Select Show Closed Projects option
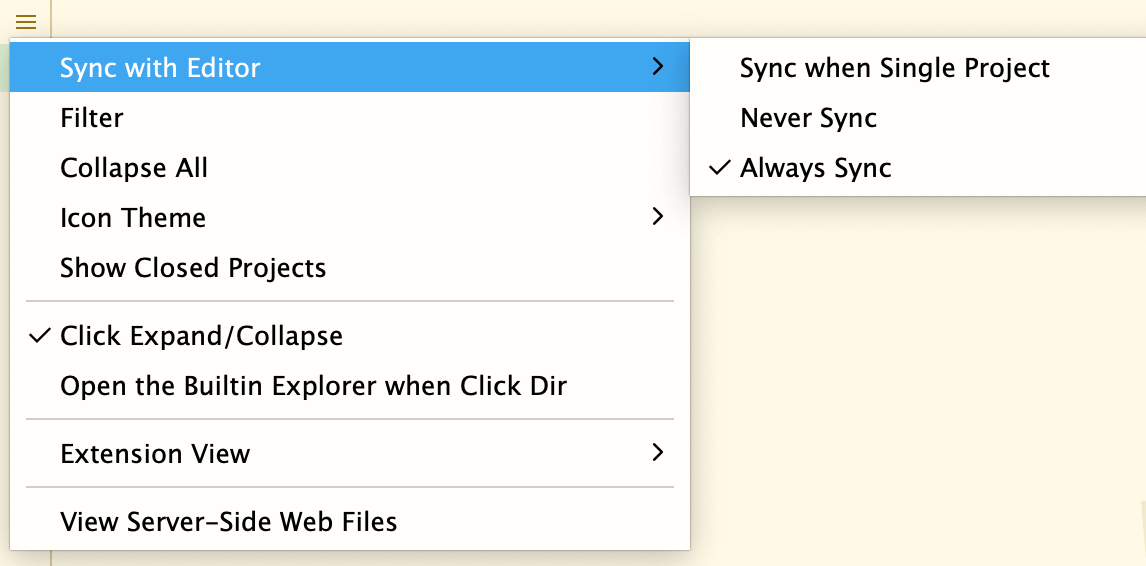 [350, 267]
